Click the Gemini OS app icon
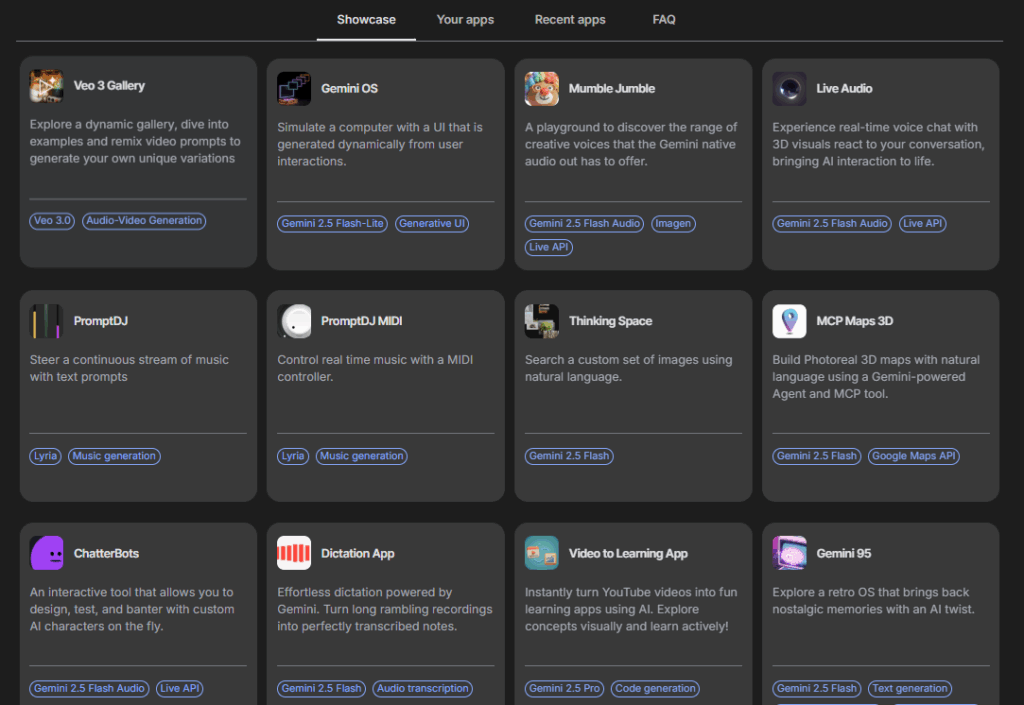Viewport: 1024px width, 705px height. pos(294,89)
